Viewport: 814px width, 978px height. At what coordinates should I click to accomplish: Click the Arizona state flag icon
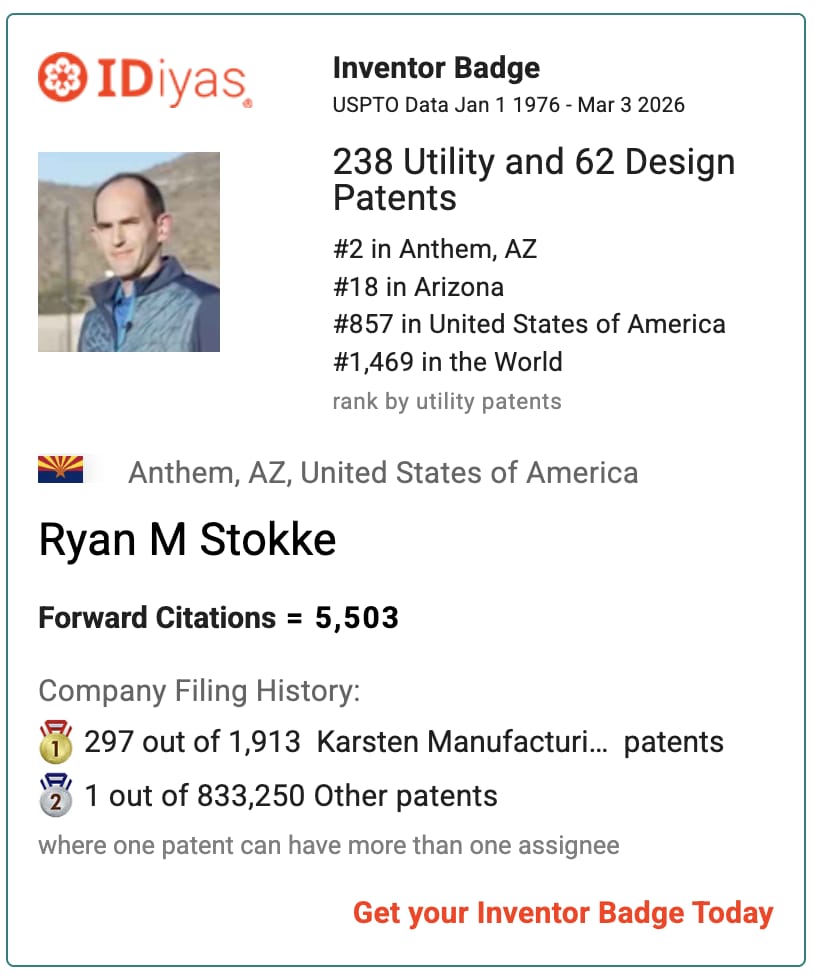click(x=60, y=470)
